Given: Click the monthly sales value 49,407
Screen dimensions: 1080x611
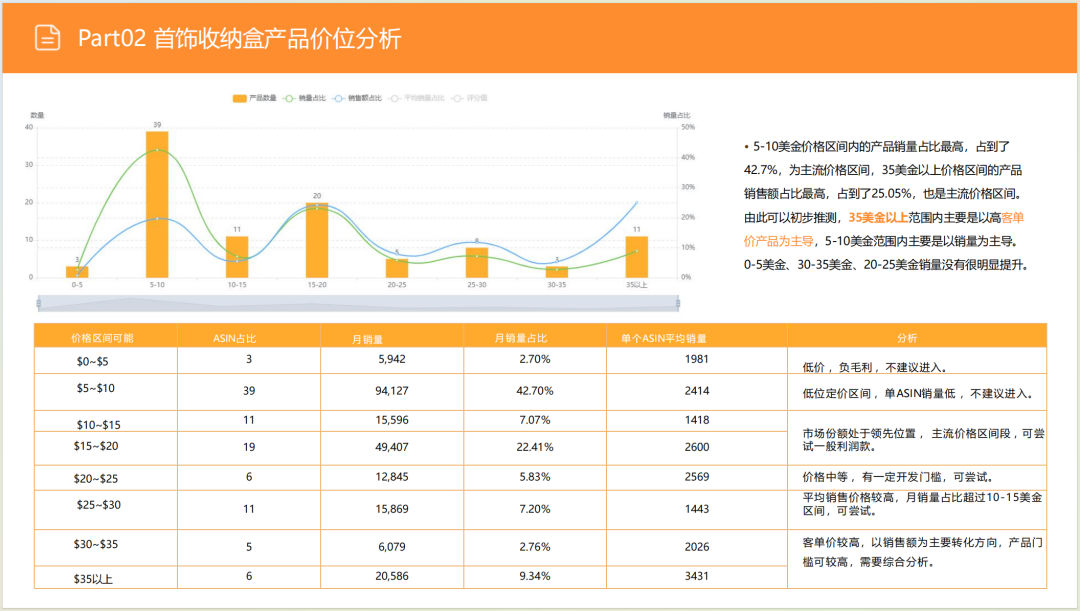Looking at the screenshot, I should [392, 447].
